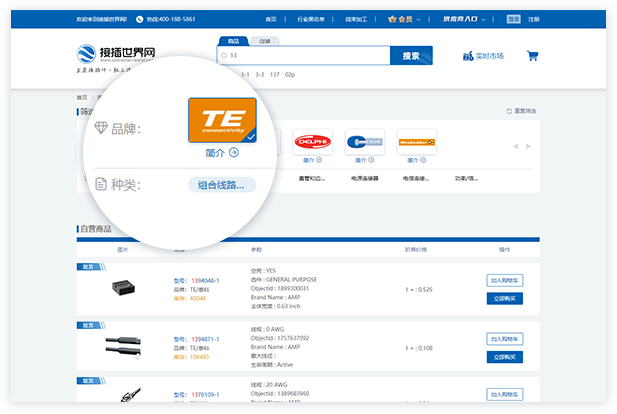Click the 重置筛选 refresh icon
This screenshot has width=617, height=414.
click(x=509, y=111)
